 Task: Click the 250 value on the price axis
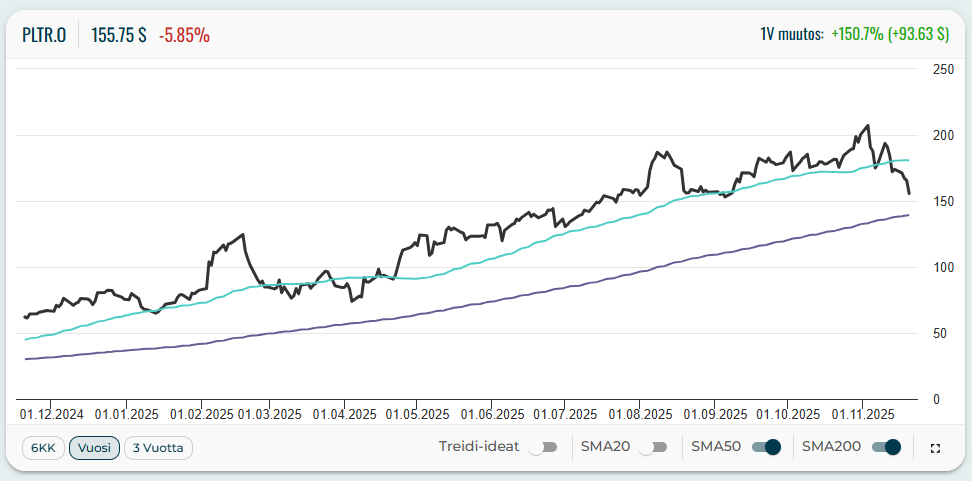[x=942, y=69]
